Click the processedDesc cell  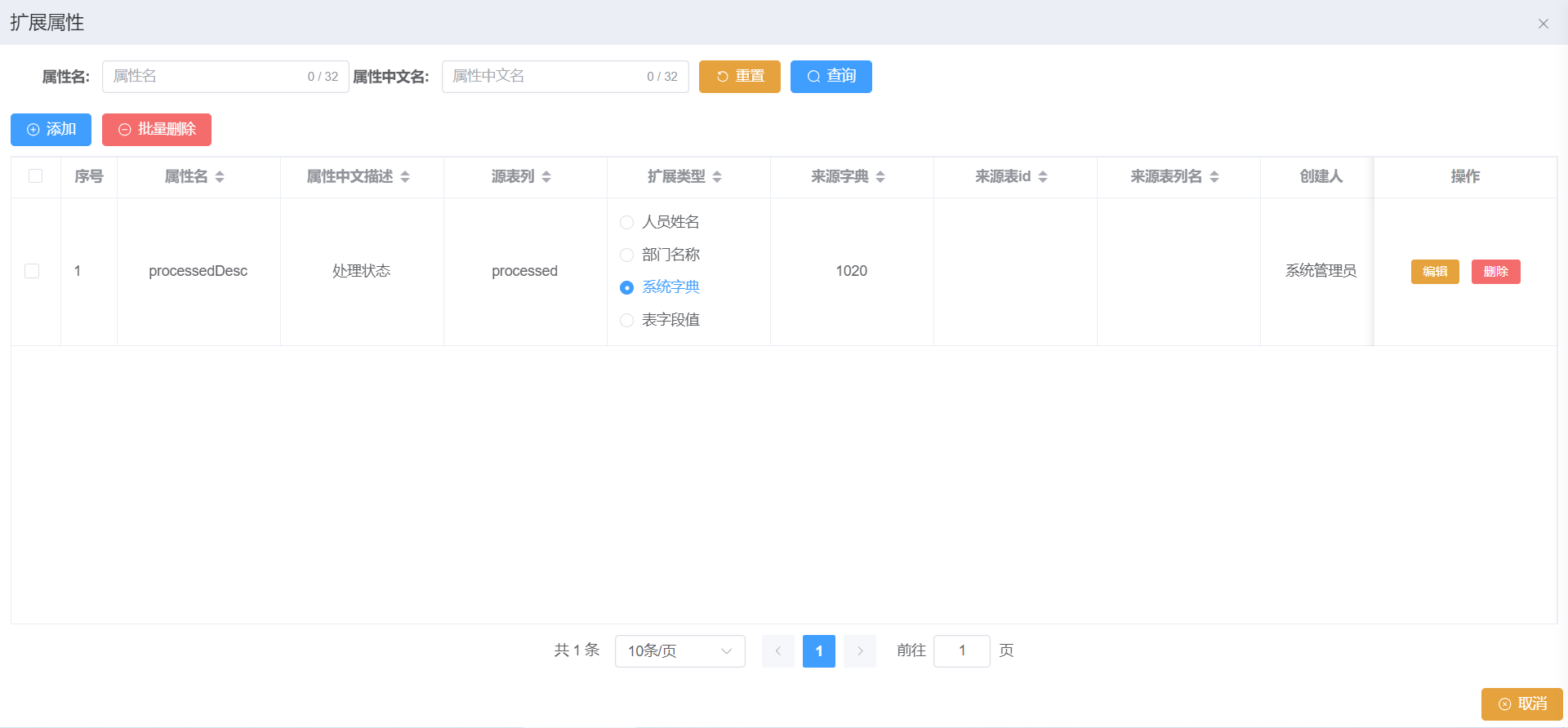point(198,271)
